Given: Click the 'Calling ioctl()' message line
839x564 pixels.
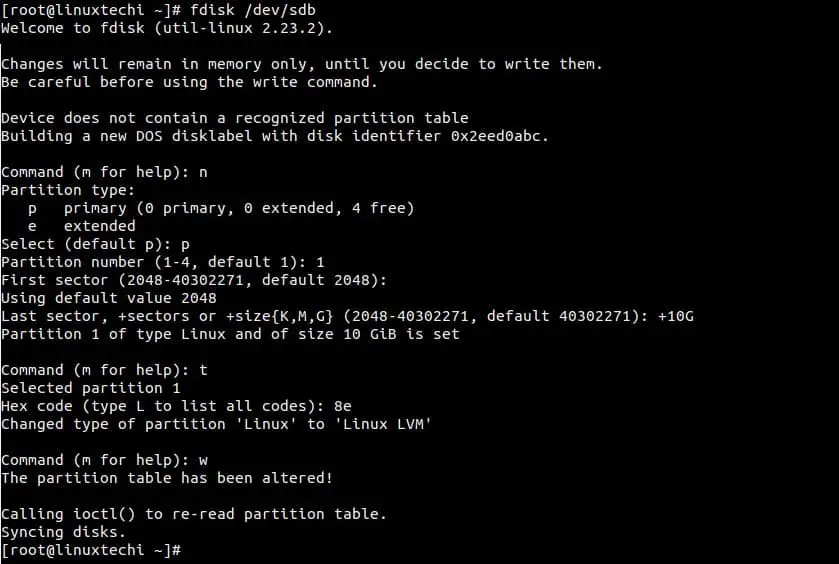Looking at the screenshot, I should pos(194,514).
